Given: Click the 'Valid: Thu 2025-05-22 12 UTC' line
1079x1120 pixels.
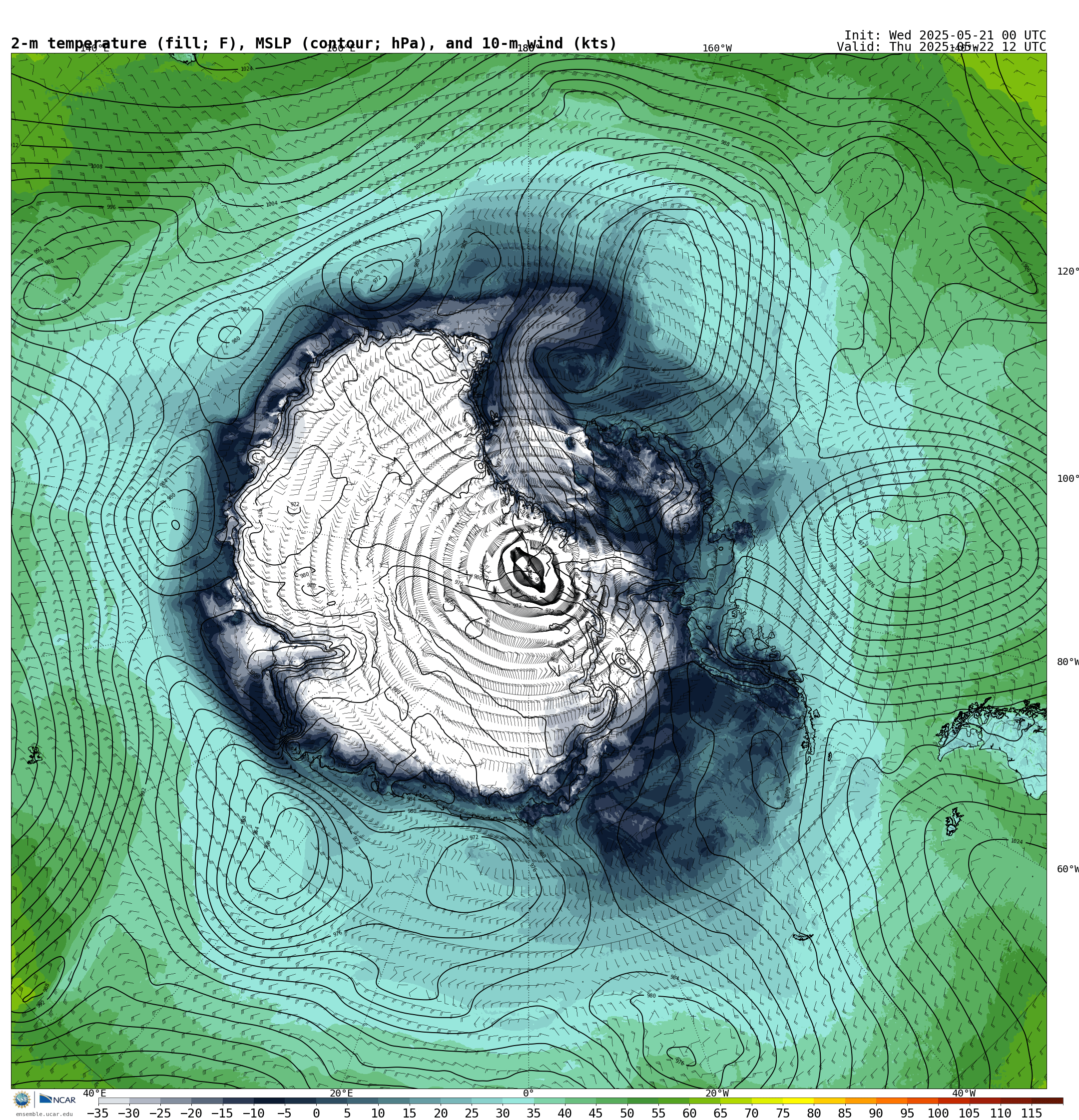Looking at the screenshot, I should [x=941, y=47].
